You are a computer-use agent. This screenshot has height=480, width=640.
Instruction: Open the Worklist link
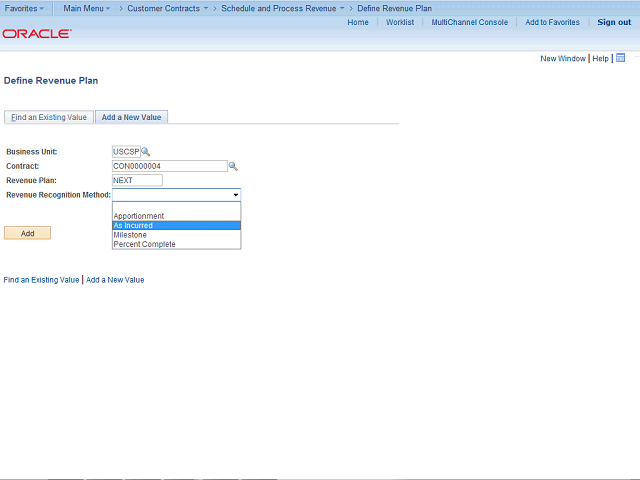click(x=400, y=22)
